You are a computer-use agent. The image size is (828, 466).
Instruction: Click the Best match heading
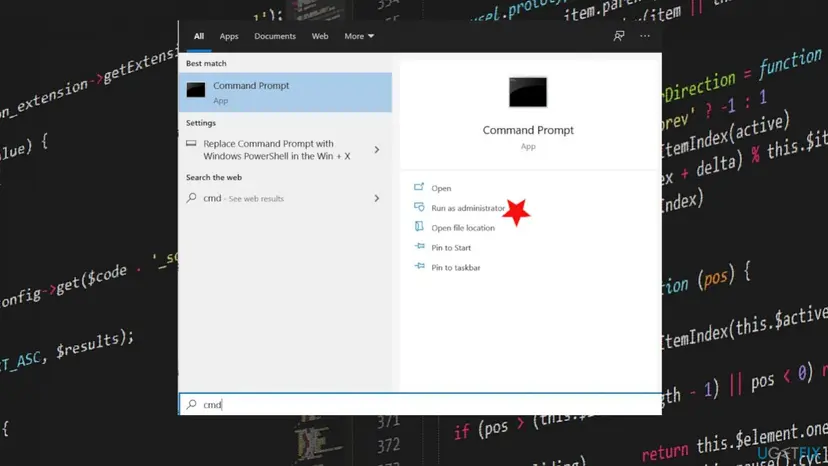pyautogui.click(x=206, y=63)
